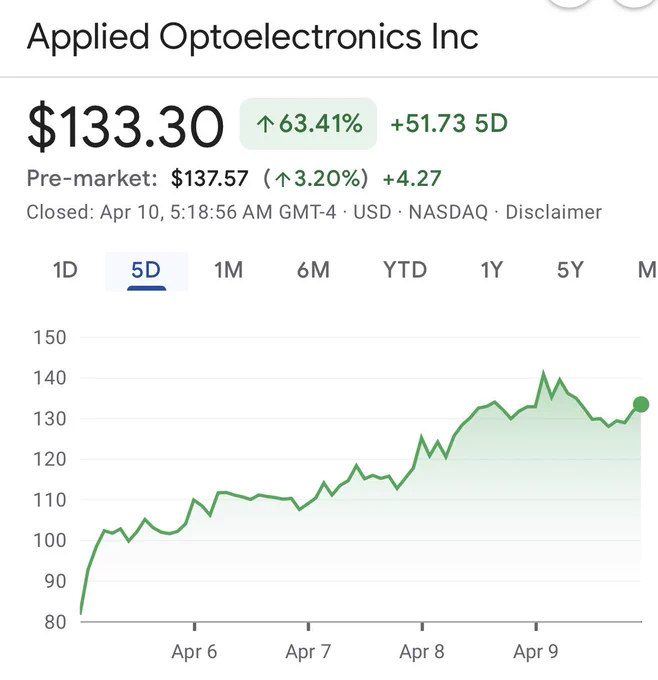Select the 1D time range tab
The image size is (658, 680).
[65, 270]
